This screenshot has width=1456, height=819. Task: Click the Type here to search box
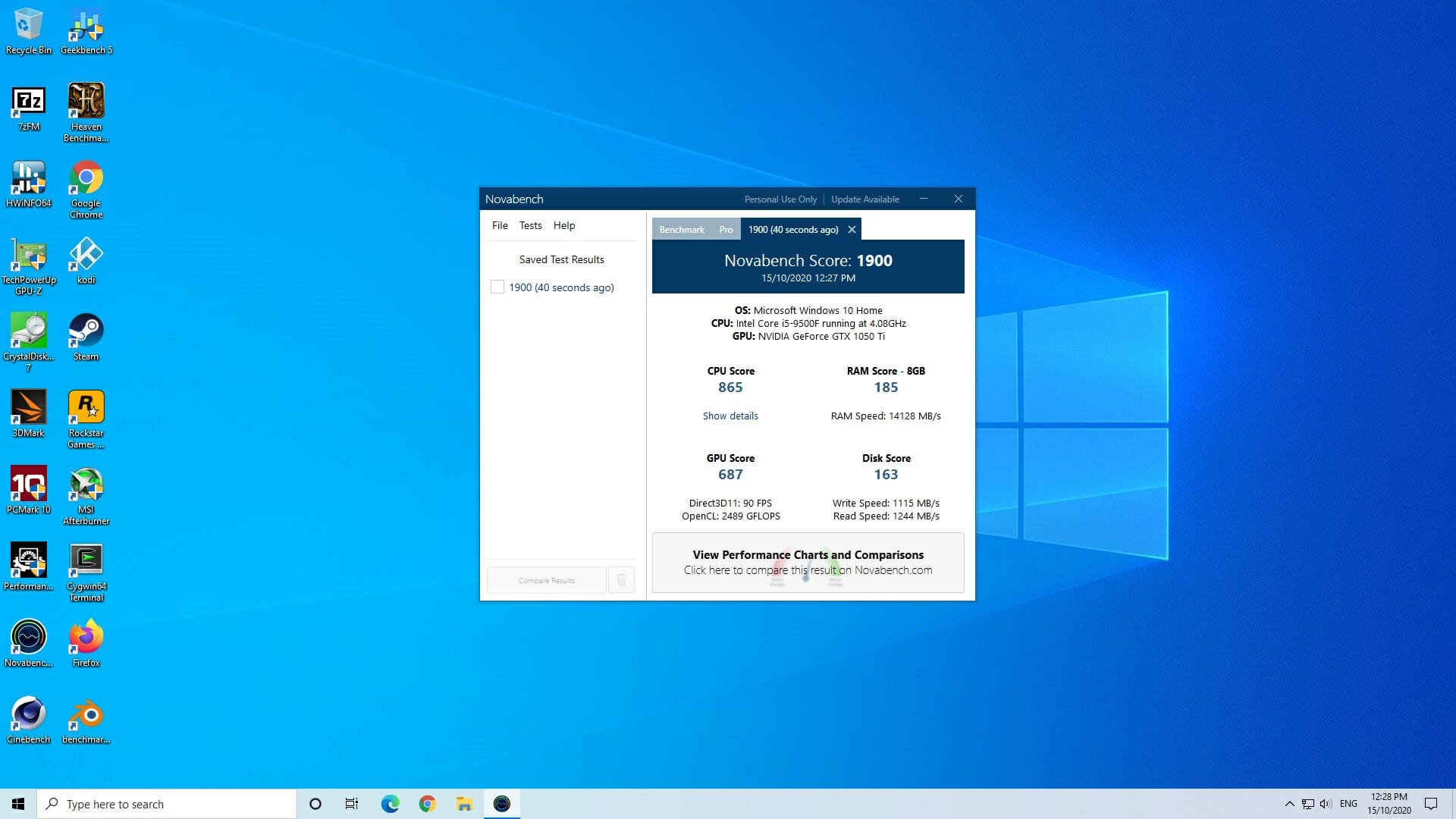pos(167,804)
